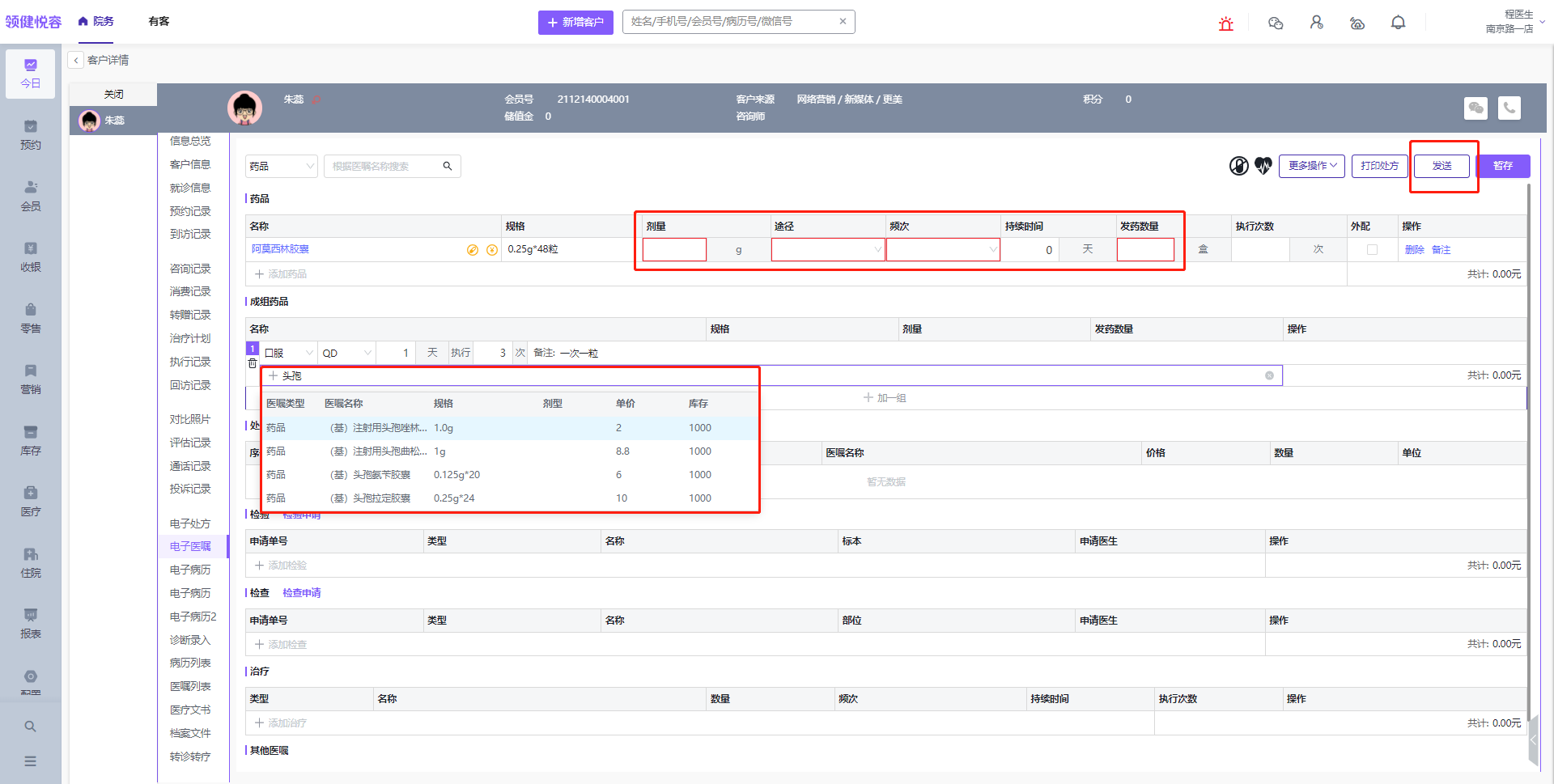Screen dimensions: 1554x784
Task: Open 预约 in the left sidebar
Action: click(31, 135)
